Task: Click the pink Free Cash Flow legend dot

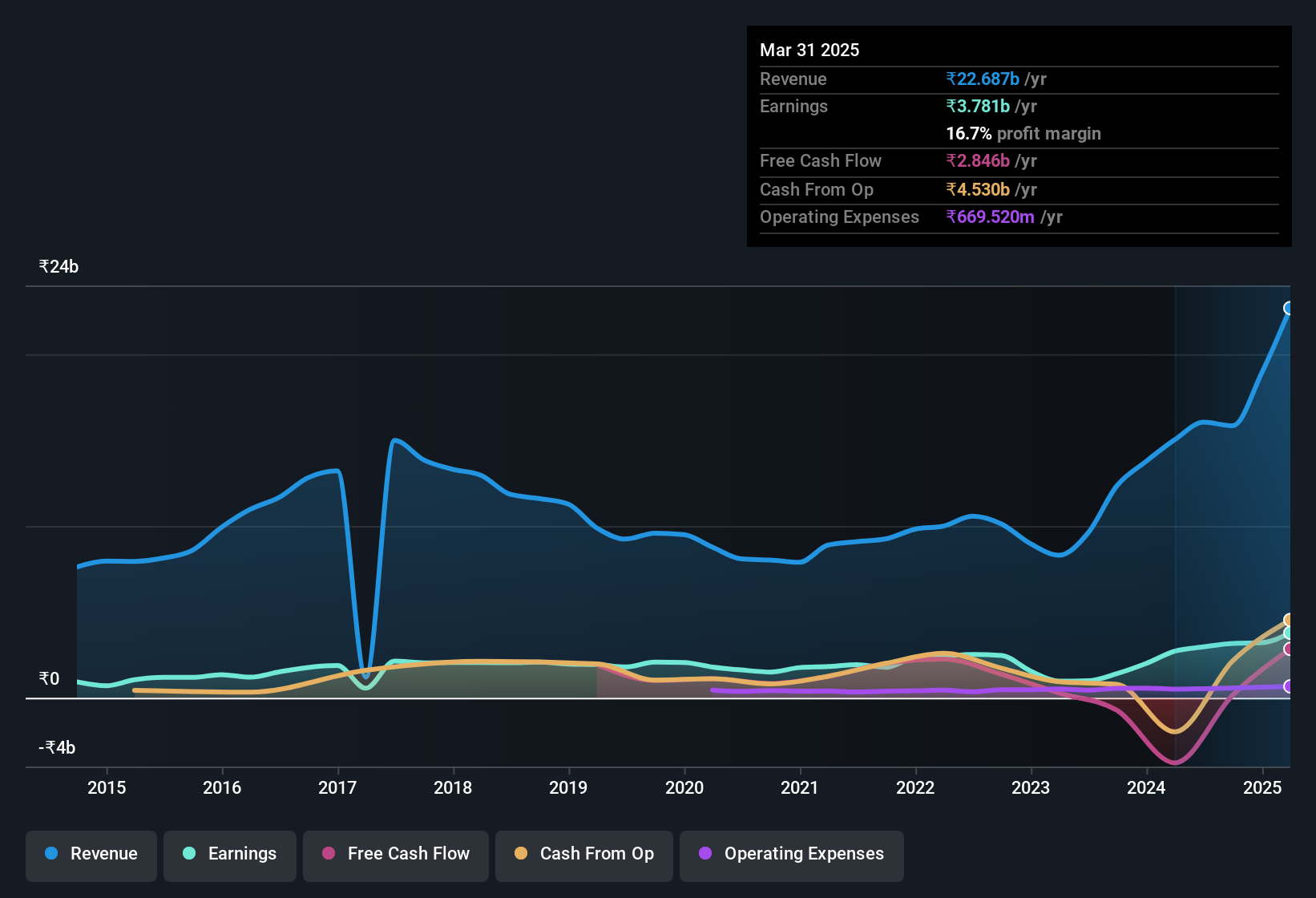Action: pos(329,853)
